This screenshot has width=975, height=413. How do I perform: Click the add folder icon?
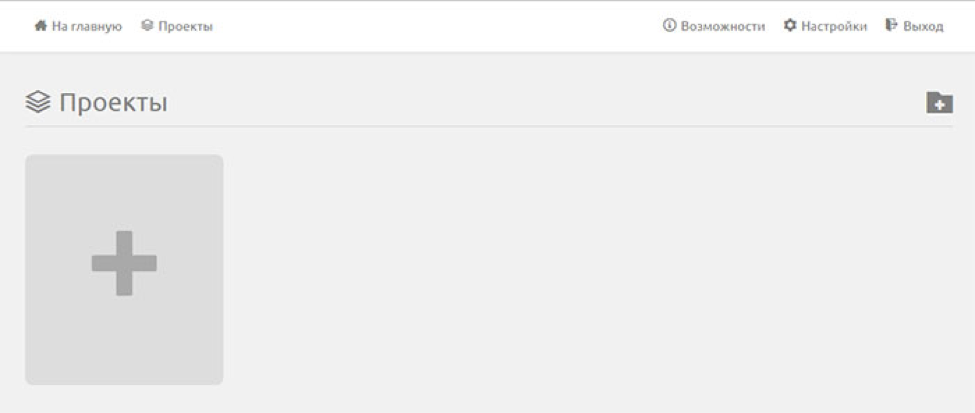939,103
